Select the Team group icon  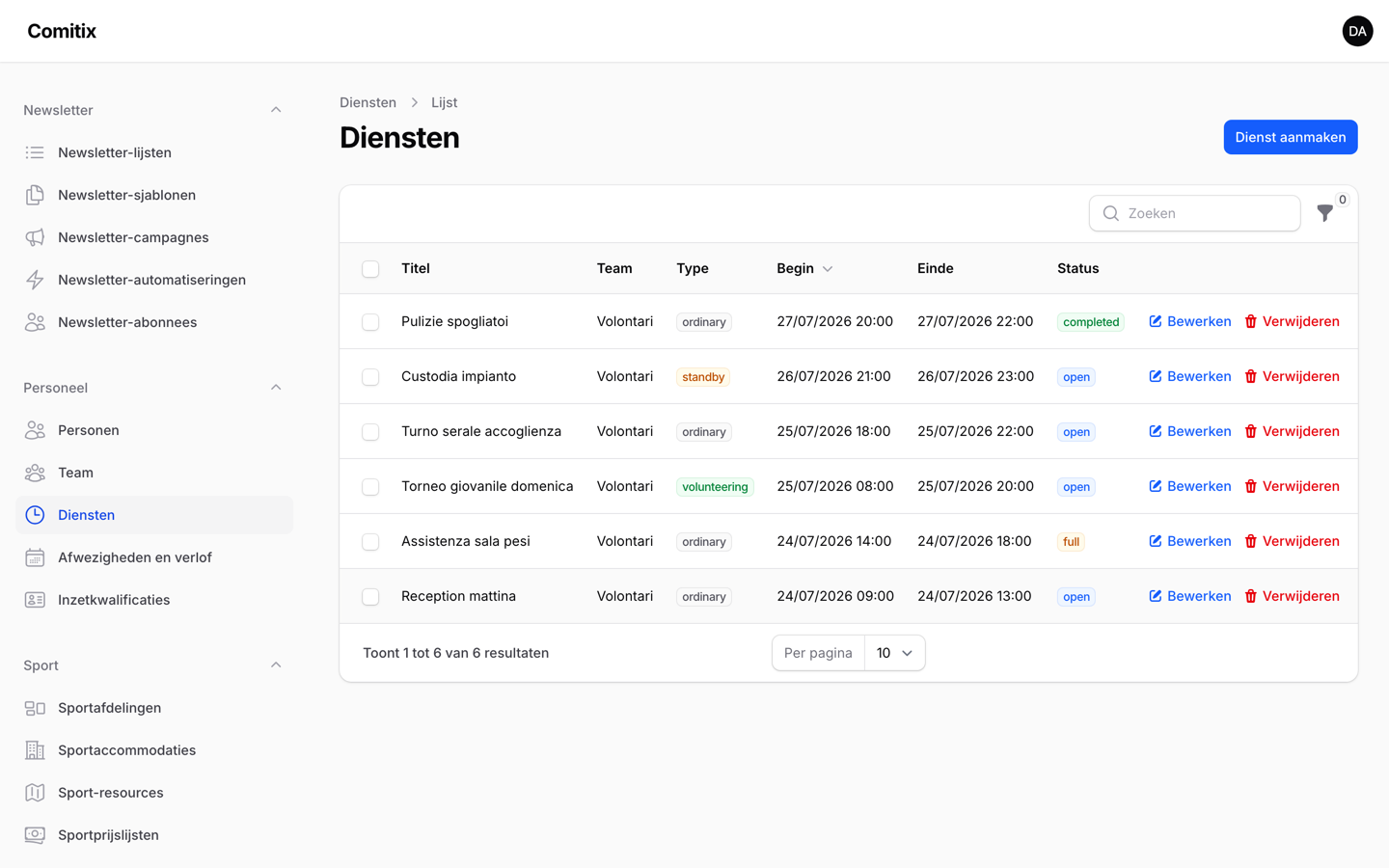point(35,473)
